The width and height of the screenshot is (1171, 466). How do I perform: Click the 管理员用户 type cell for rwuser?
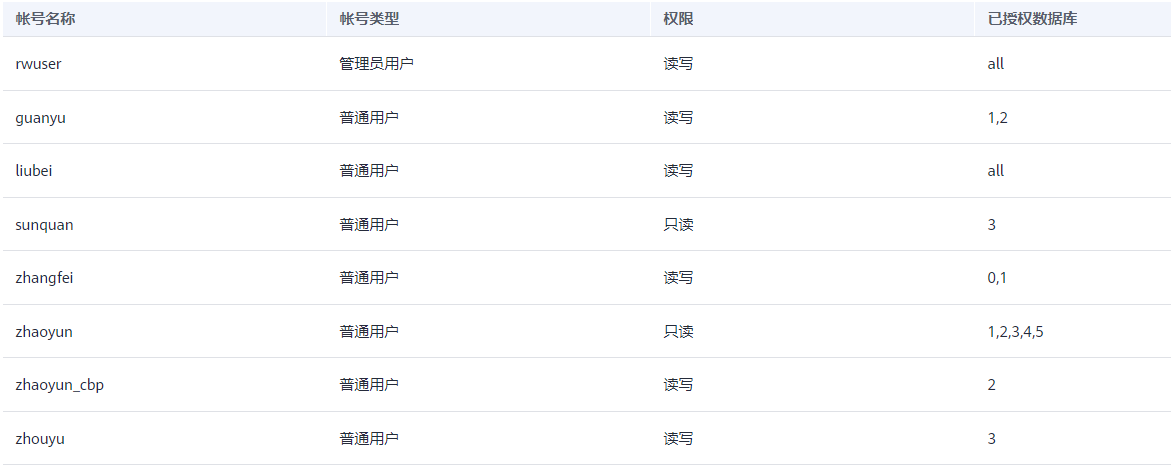376,64
